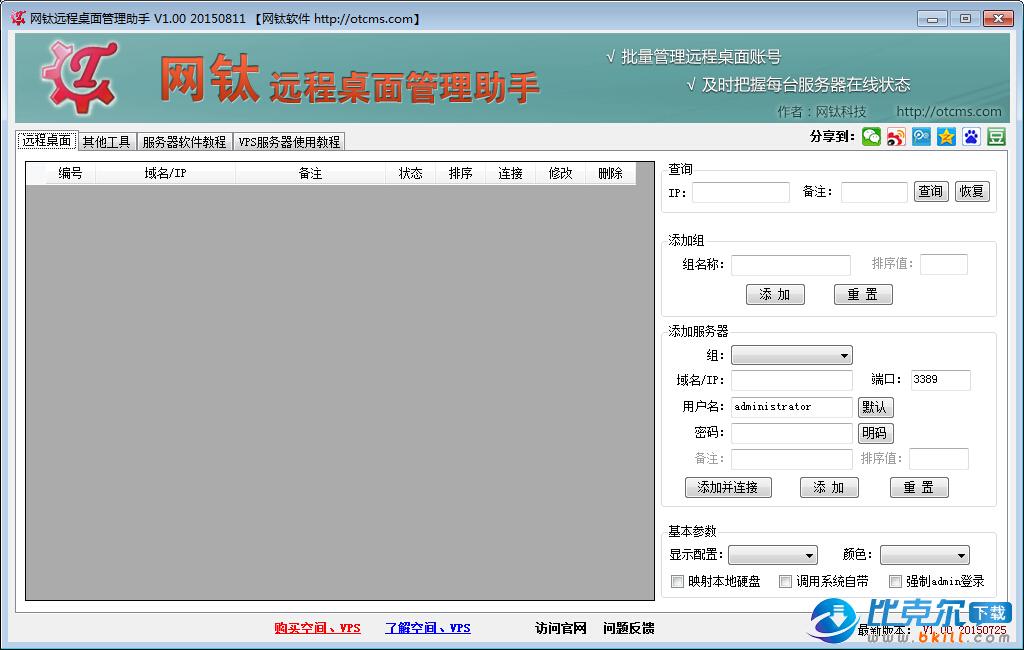Image resolution: width=1024 pixels, height=650 pixels.
Task: Enable 映射本地硬盘 checkbox
Action: [x=677, y=581]
